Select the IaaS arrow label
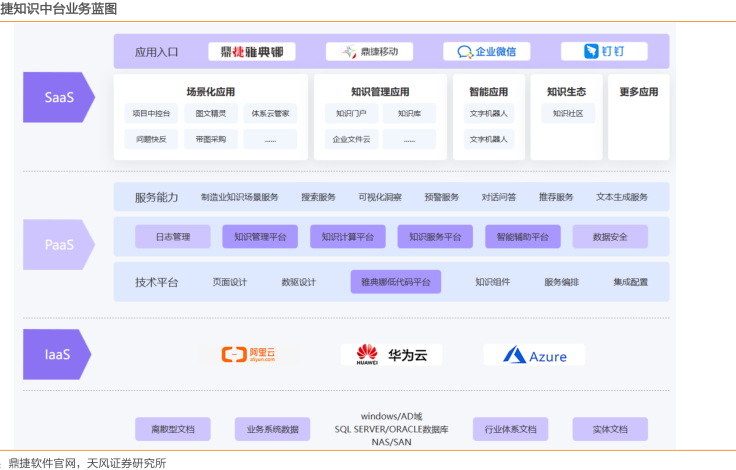 click(x=58, y=353)
